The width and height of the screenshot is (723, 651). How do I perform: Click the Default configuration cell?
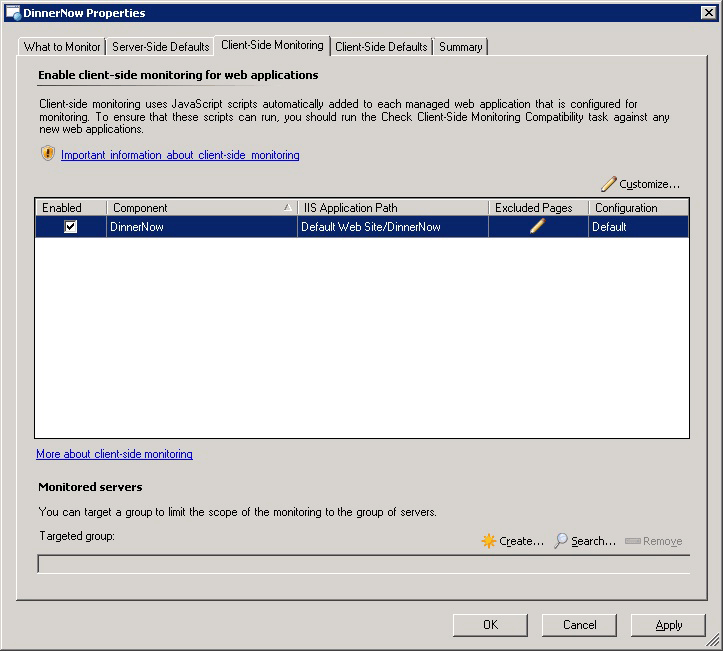(x=639, y=227)
